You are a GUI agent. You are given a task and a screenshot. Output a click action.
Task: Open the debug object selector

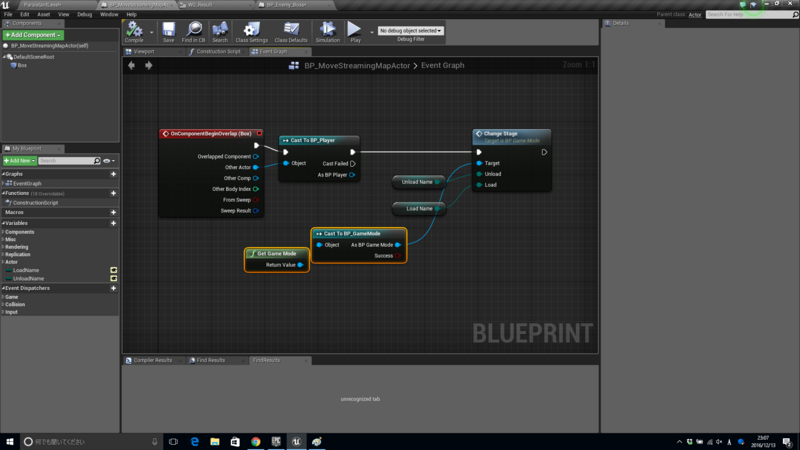pos(410,31)
